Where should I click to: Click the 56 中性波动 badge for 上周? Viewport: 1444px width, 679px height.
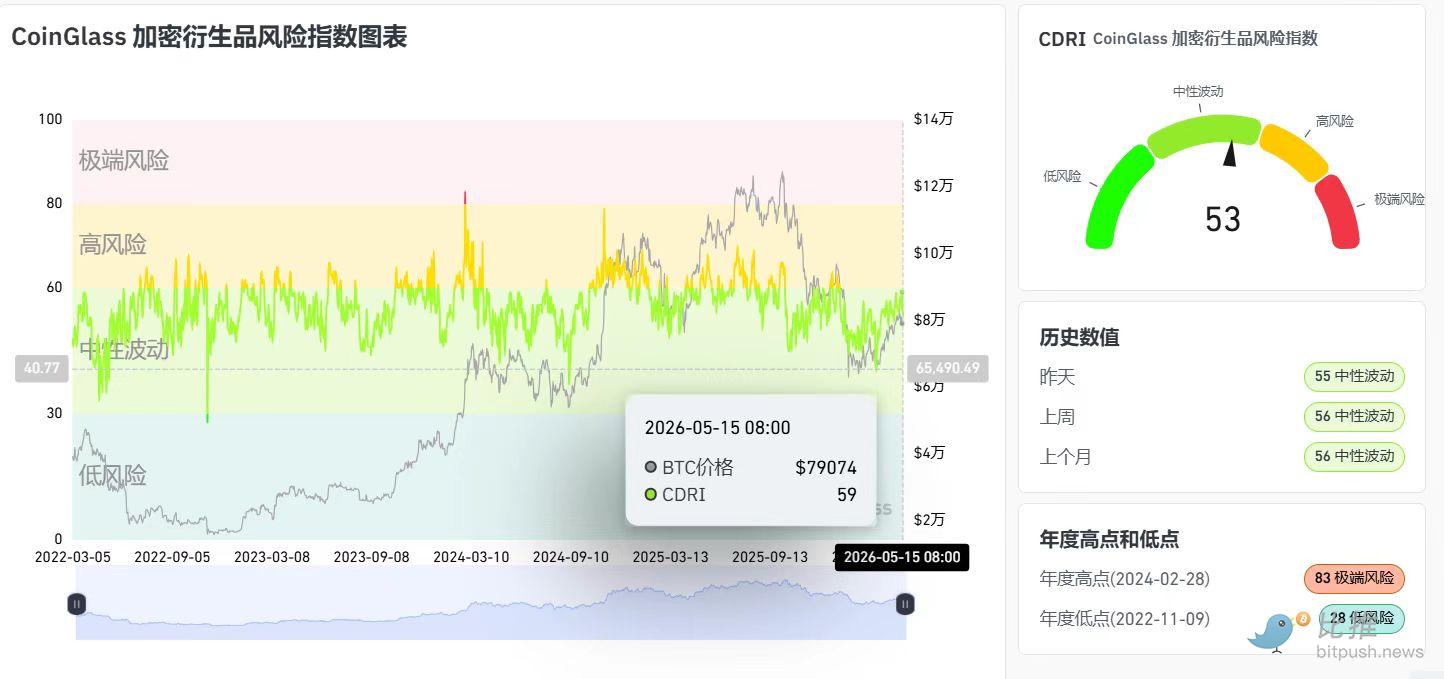[x=1354, y=416]
